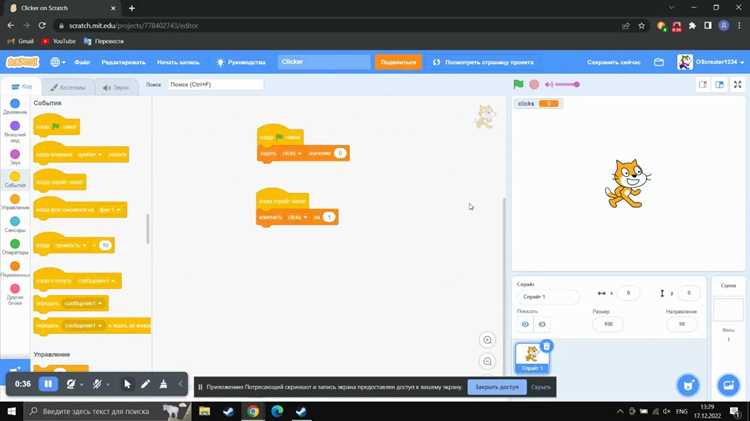Open Microsoft Edge from the taskbar
Viewport: 750px width, 421px height.
tap(277, 411)
